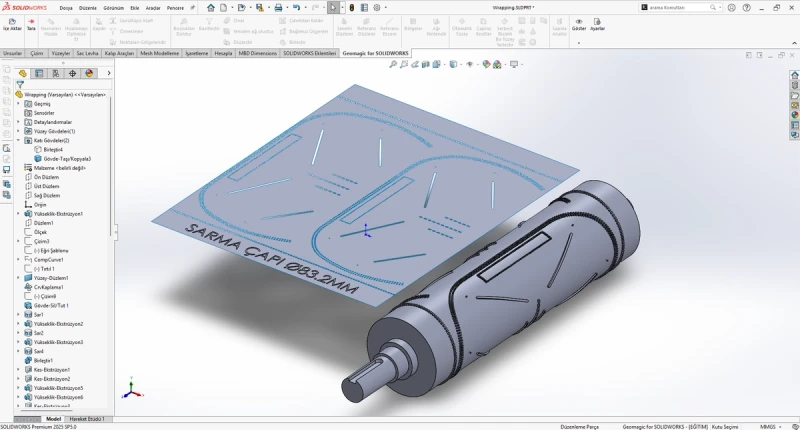Select the Model tab at the bottom
This screenshot has width=800, height=430.
(x=53, y=419)
